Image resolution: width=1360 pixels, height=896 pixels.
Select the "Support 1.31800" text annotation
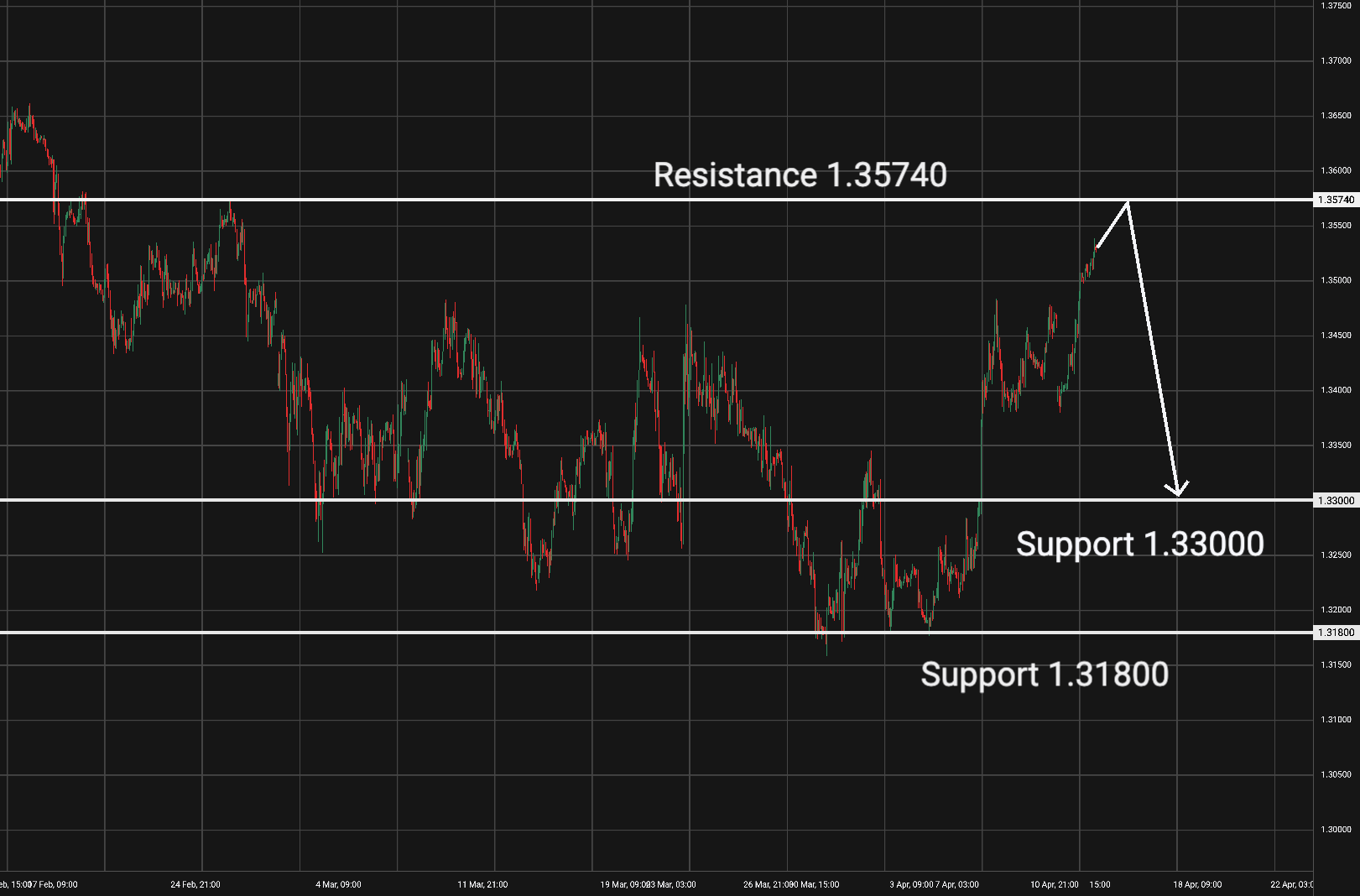pos(1045,675)
